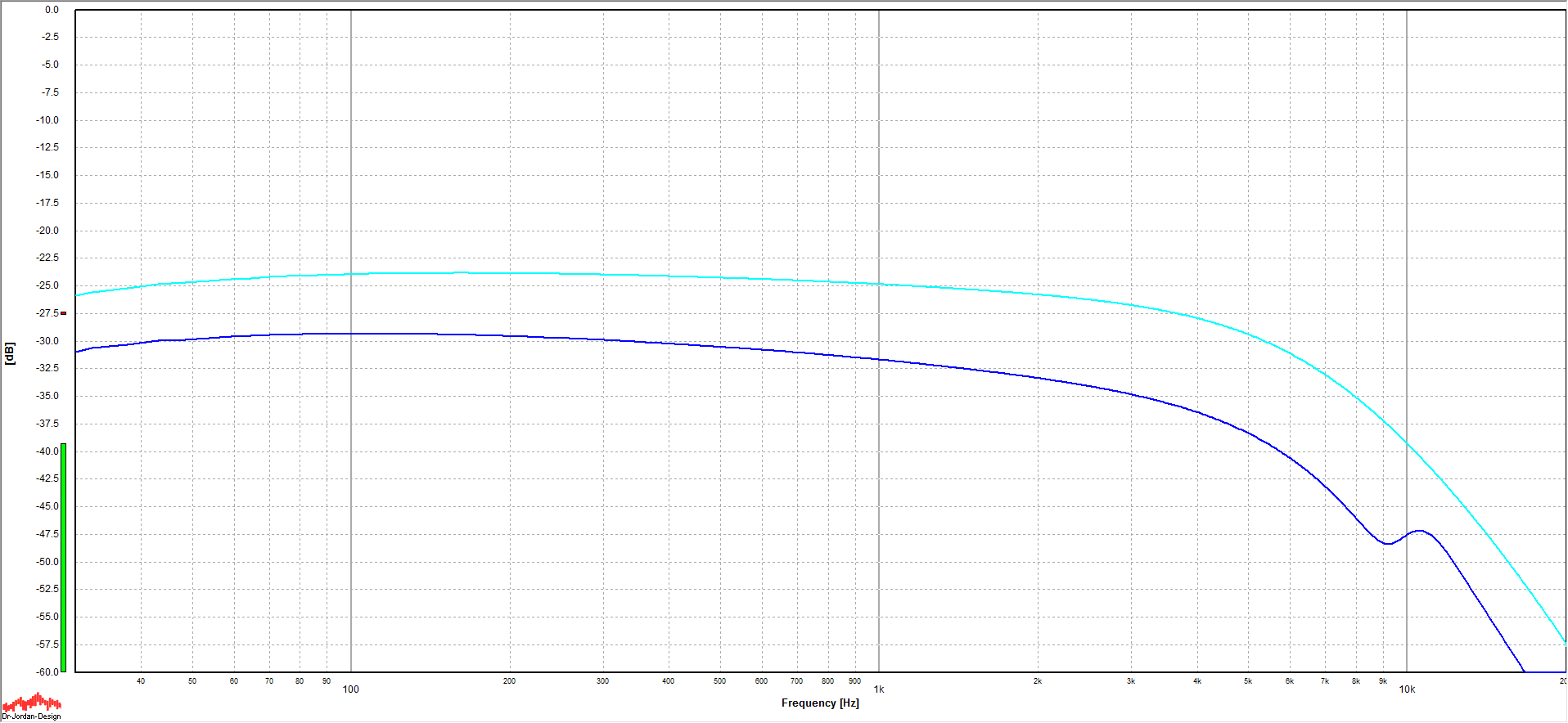This screenshot has width=1568, height=723.
Task: Click the 100 Hz frequency axis label
Action: click(350, 689)
